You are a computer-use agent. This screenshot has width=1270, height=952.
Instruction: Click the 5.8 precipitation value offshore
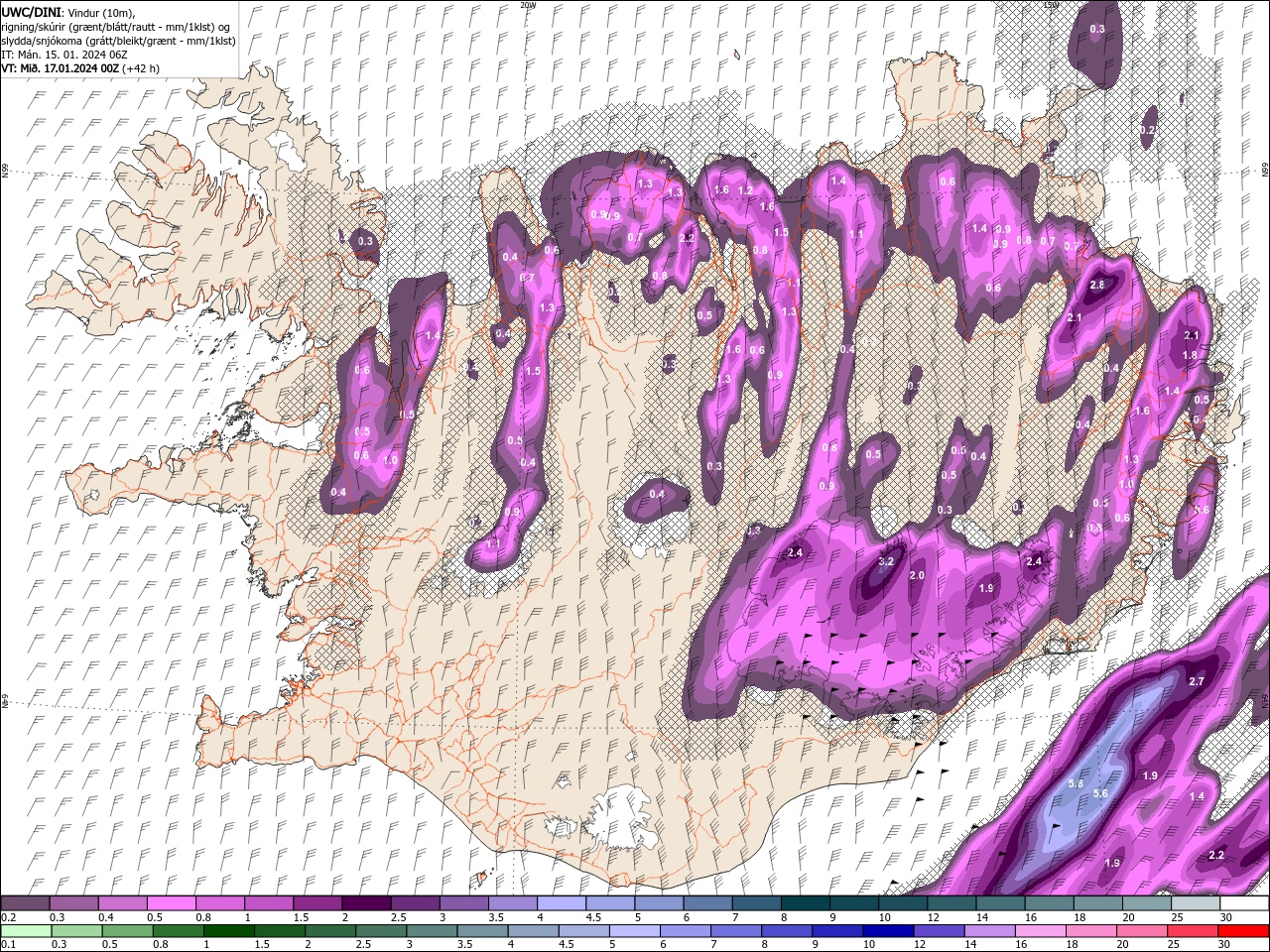click(x=1076, y=784)
